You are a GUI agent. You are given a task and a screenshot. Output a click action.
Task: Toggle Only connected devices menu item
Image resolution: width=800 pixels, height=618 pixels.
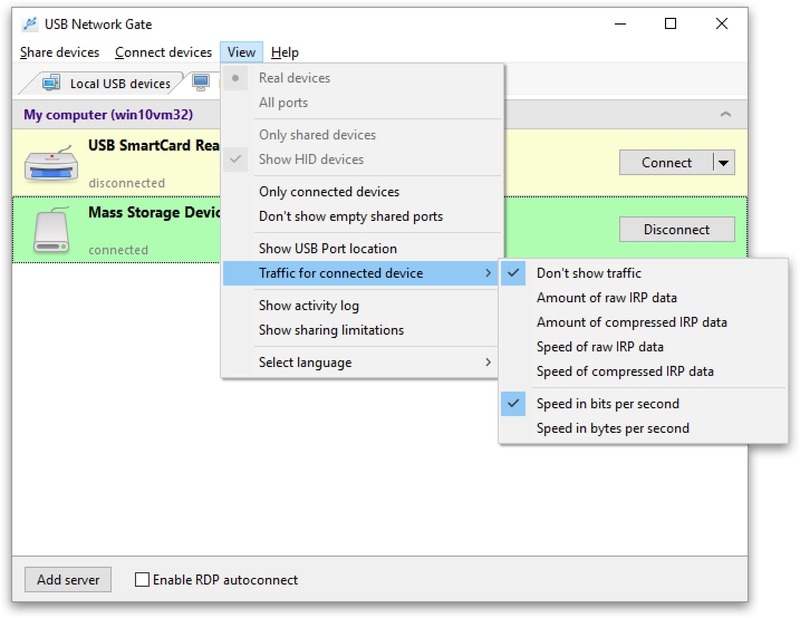click(360, 192)
